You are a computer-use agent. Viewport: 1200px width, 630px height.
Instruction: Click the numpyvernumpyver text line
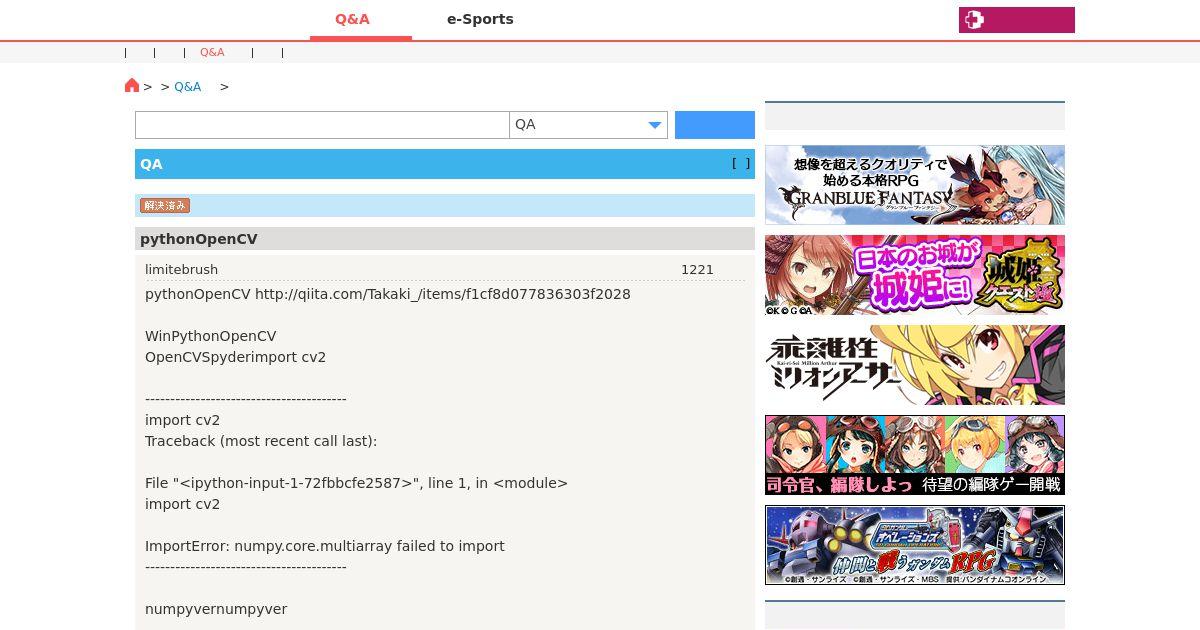pyautogui.click(x=216, y=609)
